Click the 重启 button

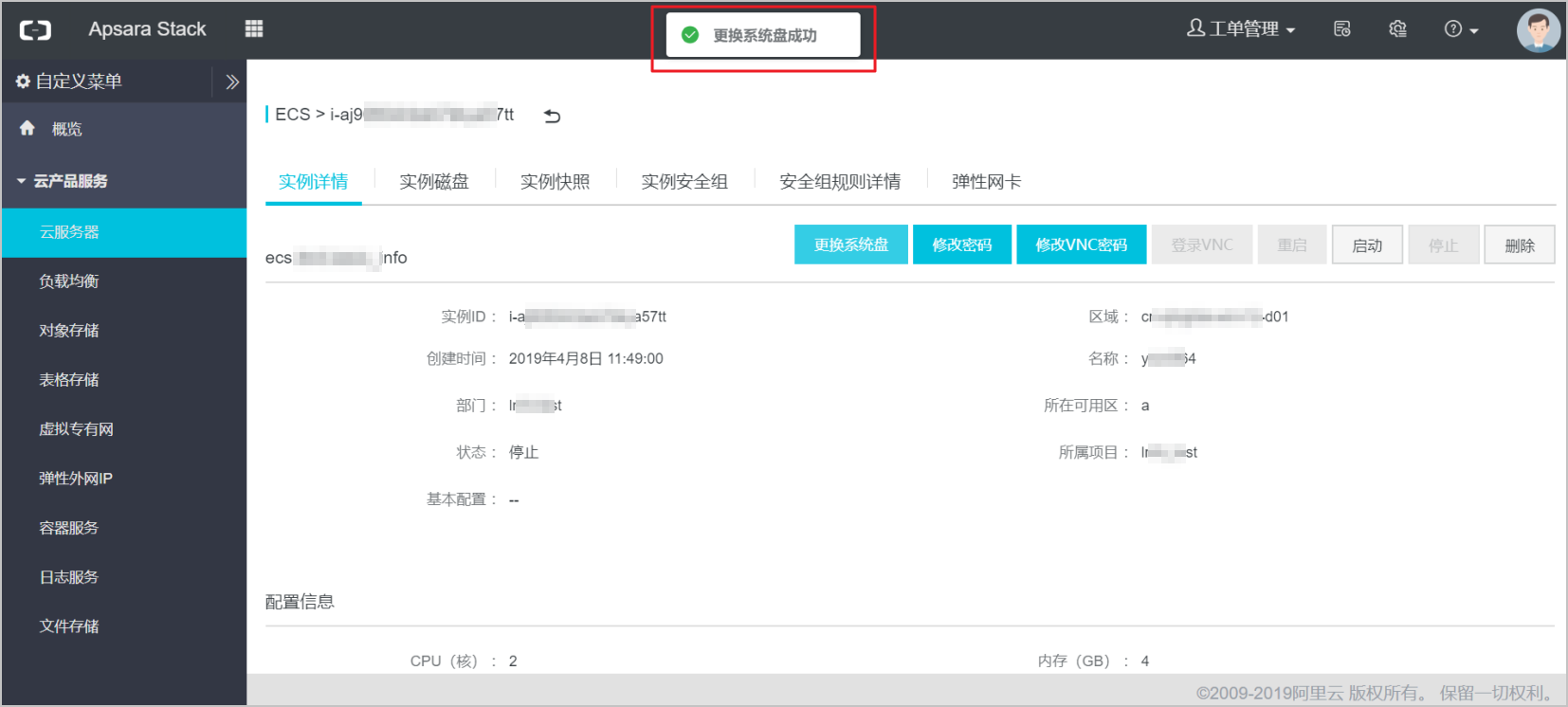(1292, 245)
